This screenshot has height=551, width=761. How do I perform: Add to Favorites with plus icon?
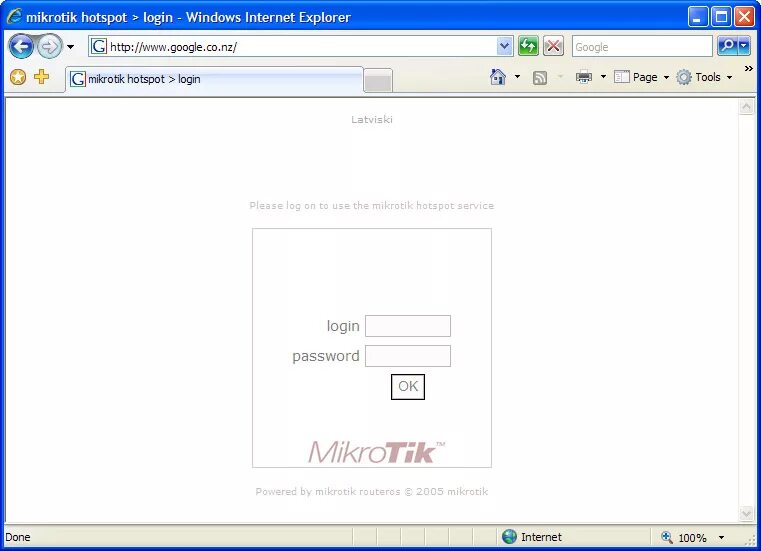pyautogui.click(x=42, y=77)
